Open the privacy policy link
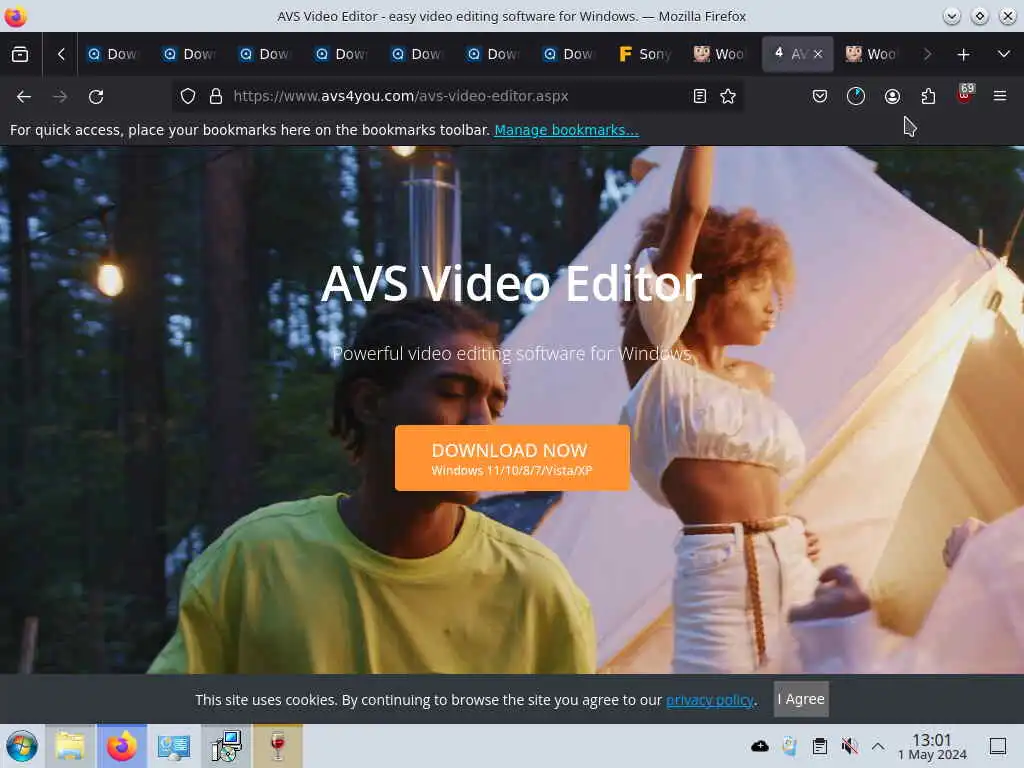Screen dimensions: 1024x768 (709, 700)
